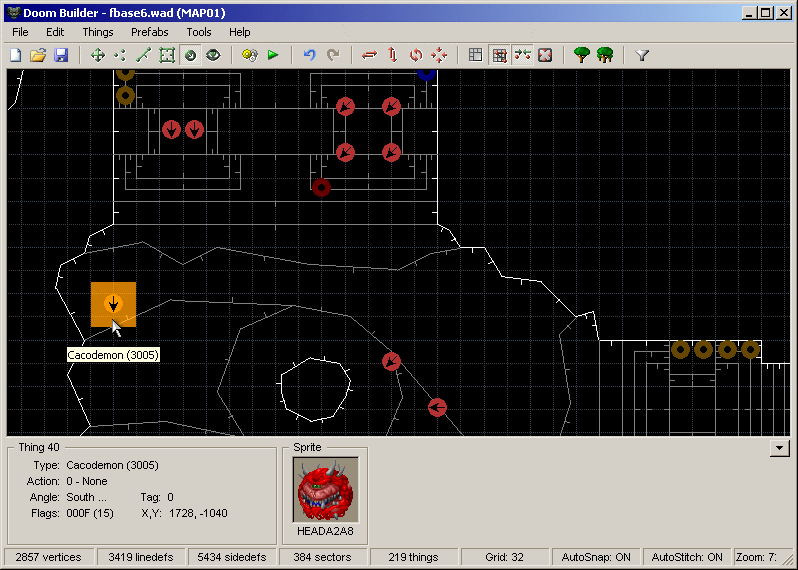Select the rightmost of four brown ring things
Screen dimensions: 798x570
[x=750, y=350]
